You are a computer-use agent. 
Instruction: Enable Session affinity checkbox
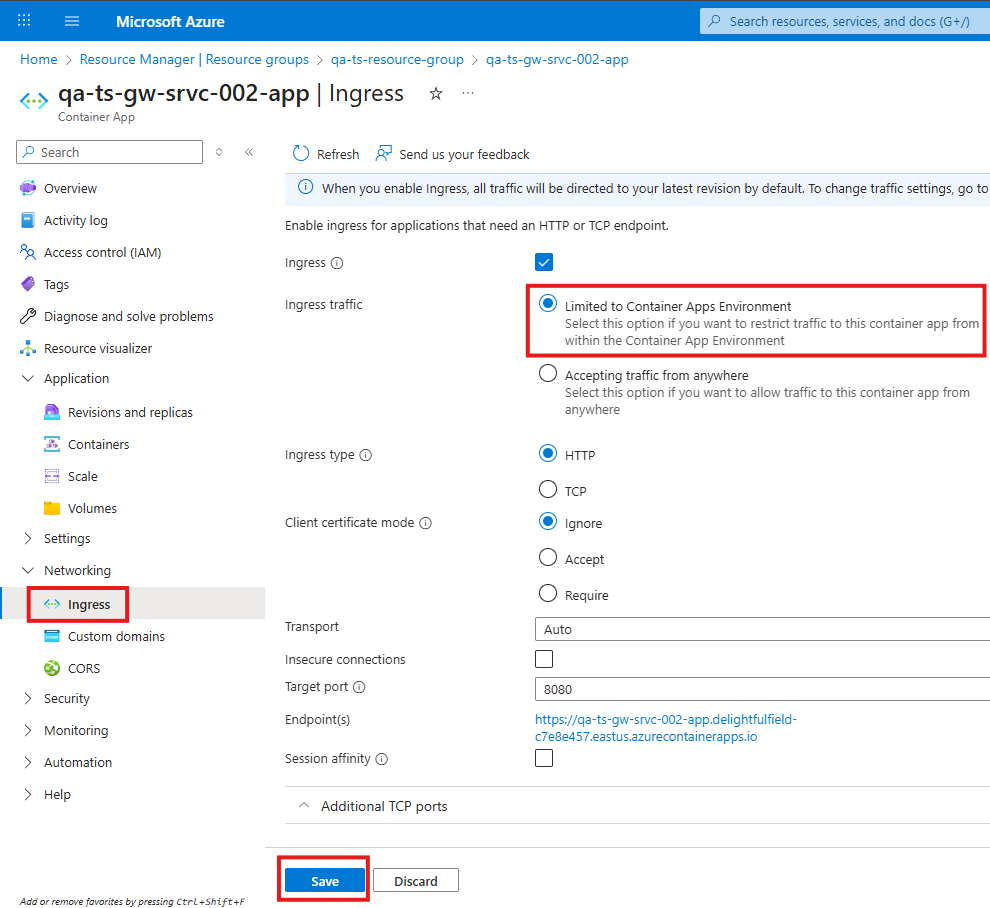(x=544, y=758)
